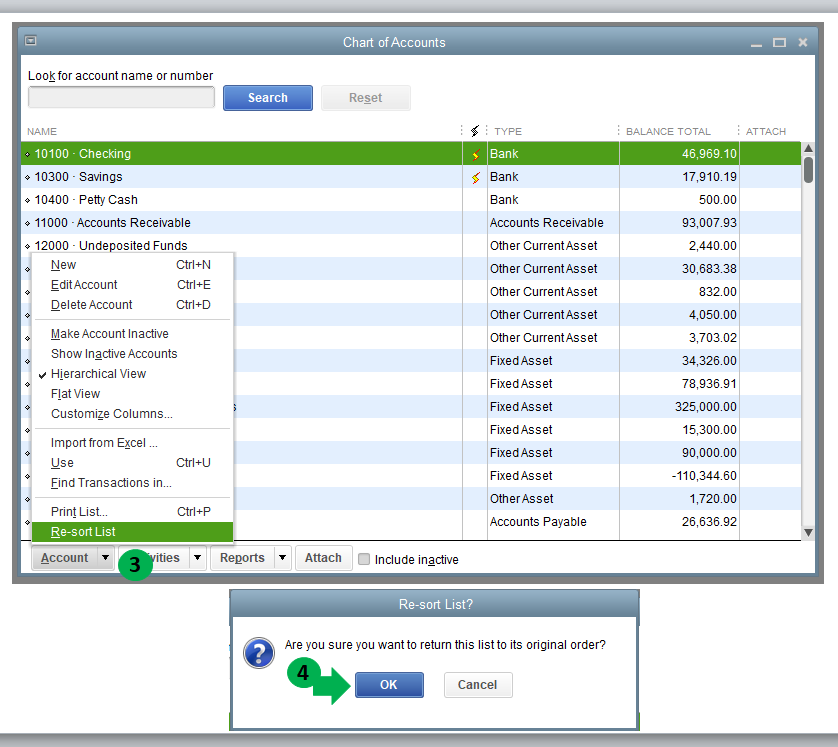Click the Attach button
This screenshot has height=747, width=838.
point(323,558)
